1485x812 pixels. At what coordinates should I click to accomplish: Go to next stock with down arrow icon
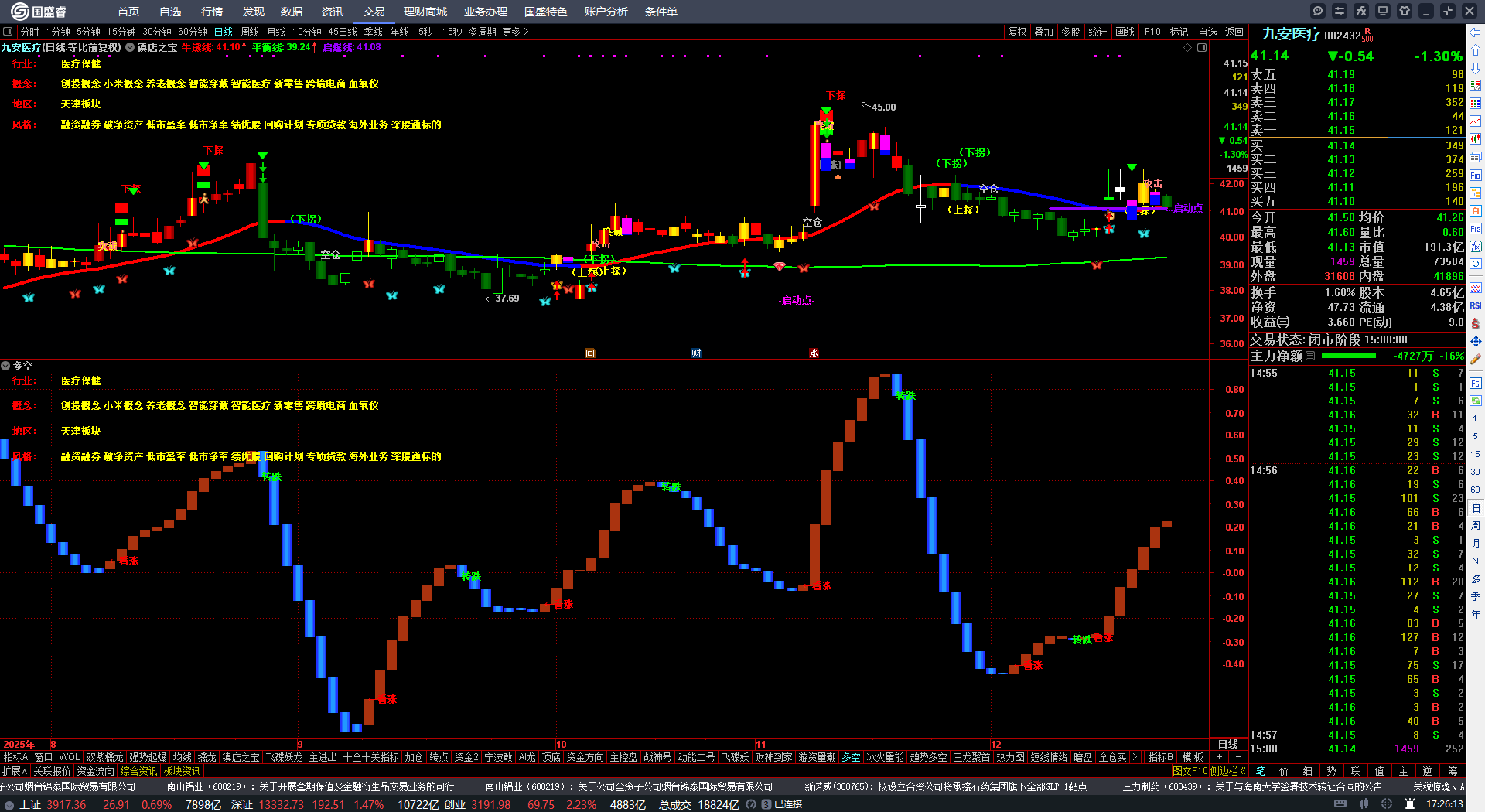click(1476, 68)
